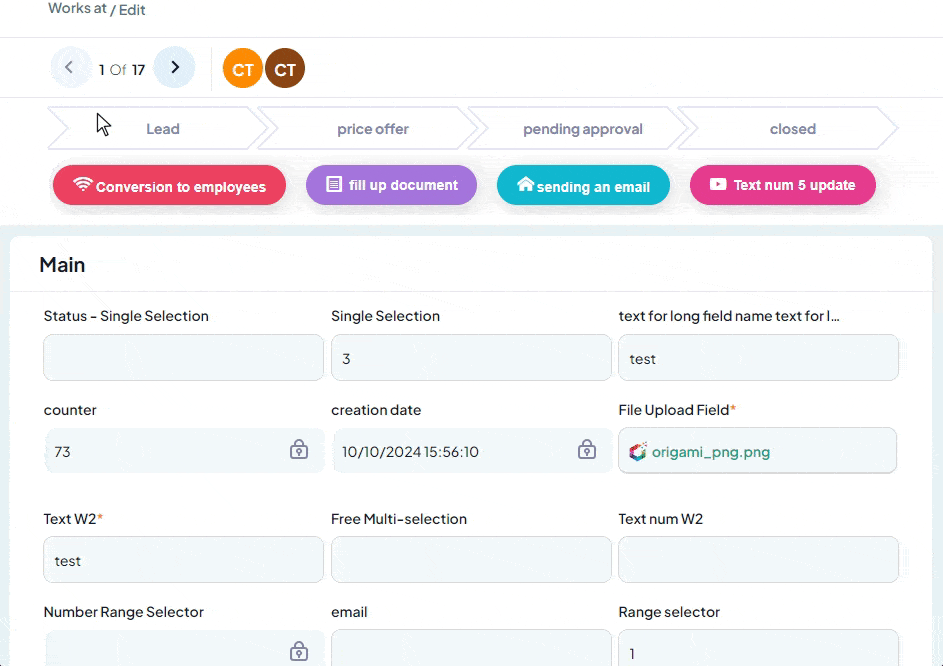943x666 pixels.
Task: Click the email input field
Action: click(471, 649)
